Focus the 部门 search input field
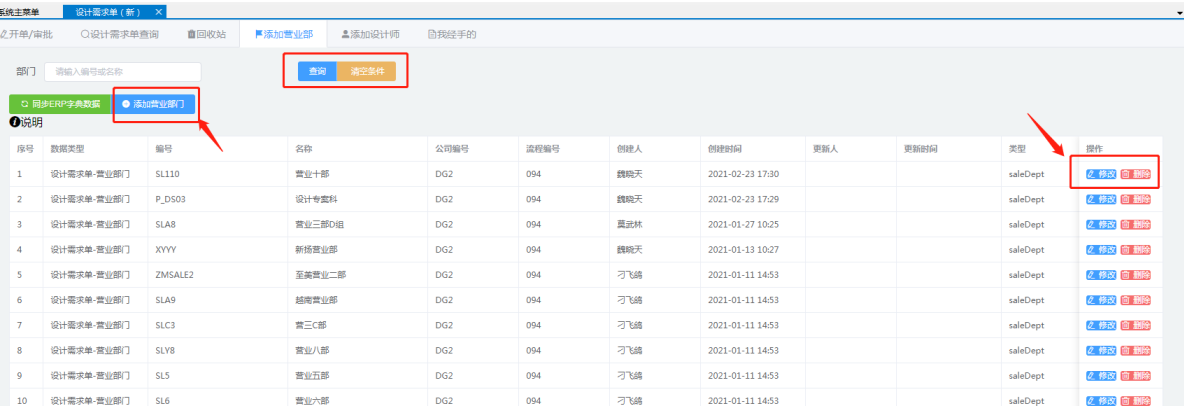Screen dimensions: 1184x412 (x=123, y=72)
